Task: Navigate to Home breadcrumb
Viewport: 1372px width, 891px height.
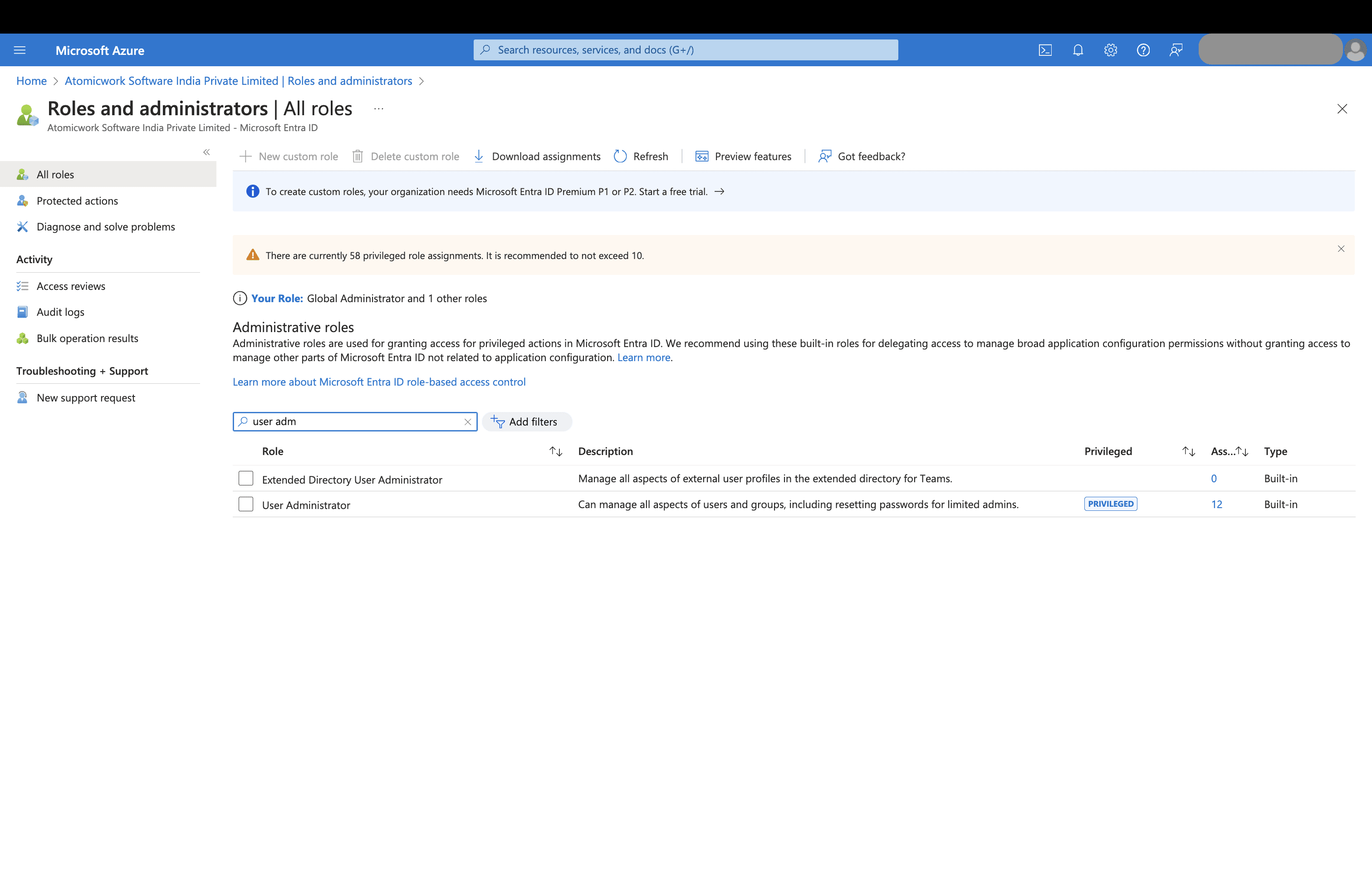Action: [x=31, y=81]
